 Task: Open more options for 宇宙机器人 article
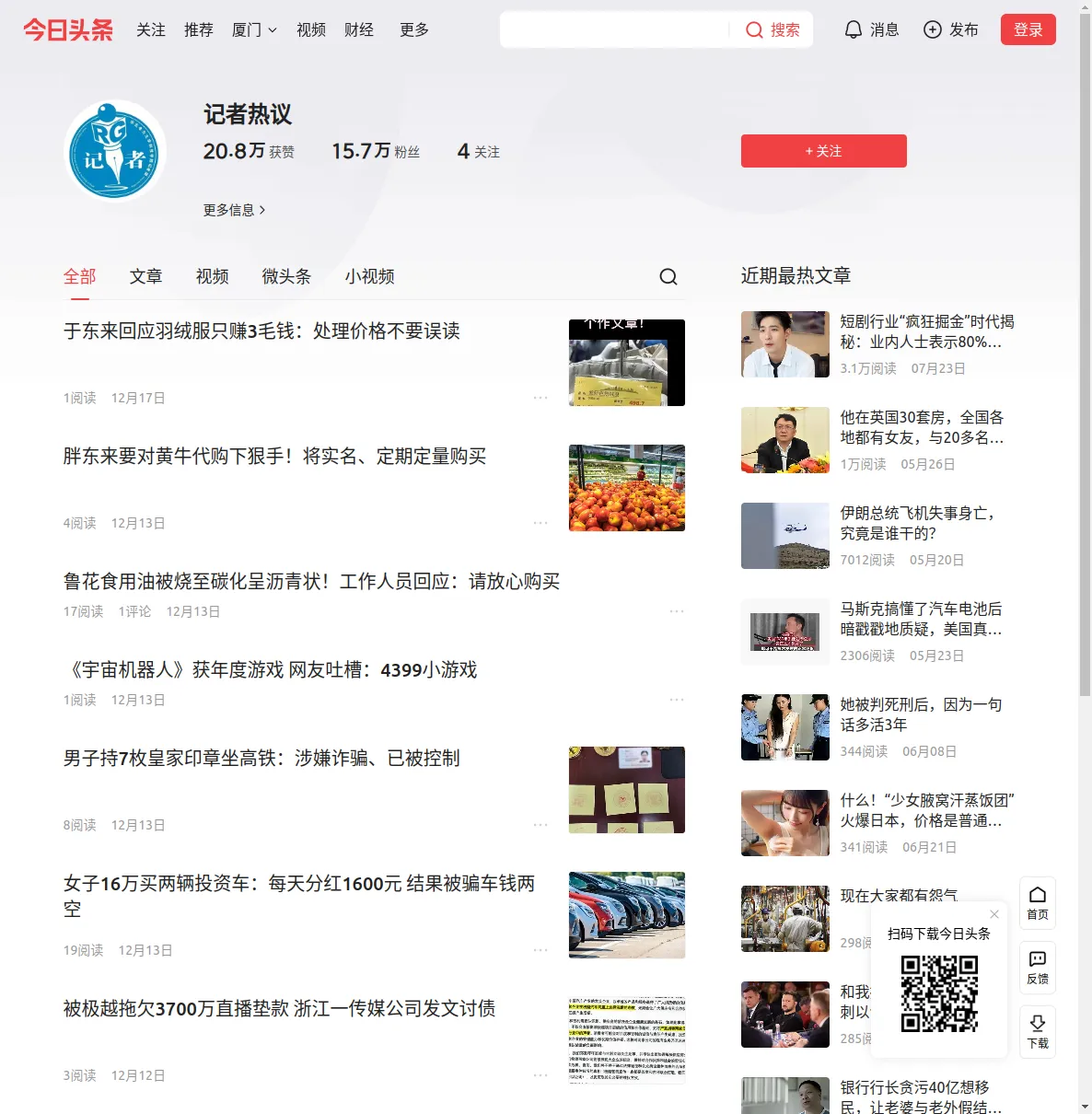pyautogui.click(x=677, y=700)
